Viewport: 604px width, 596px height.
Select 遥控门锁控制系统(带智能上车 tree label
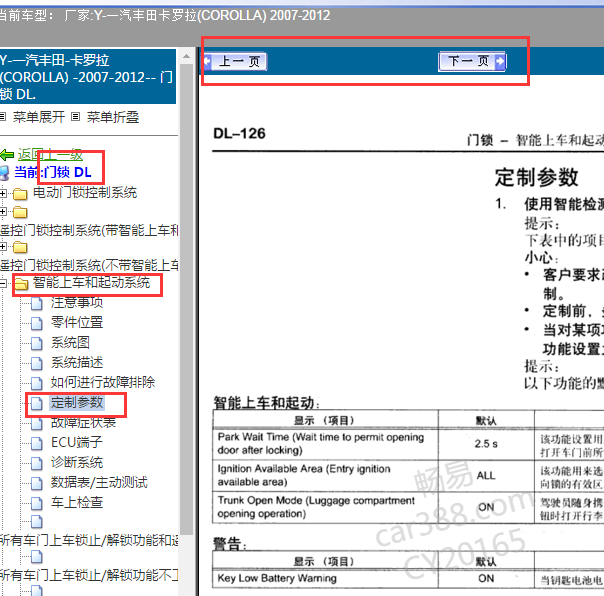[x=89, y=230]
